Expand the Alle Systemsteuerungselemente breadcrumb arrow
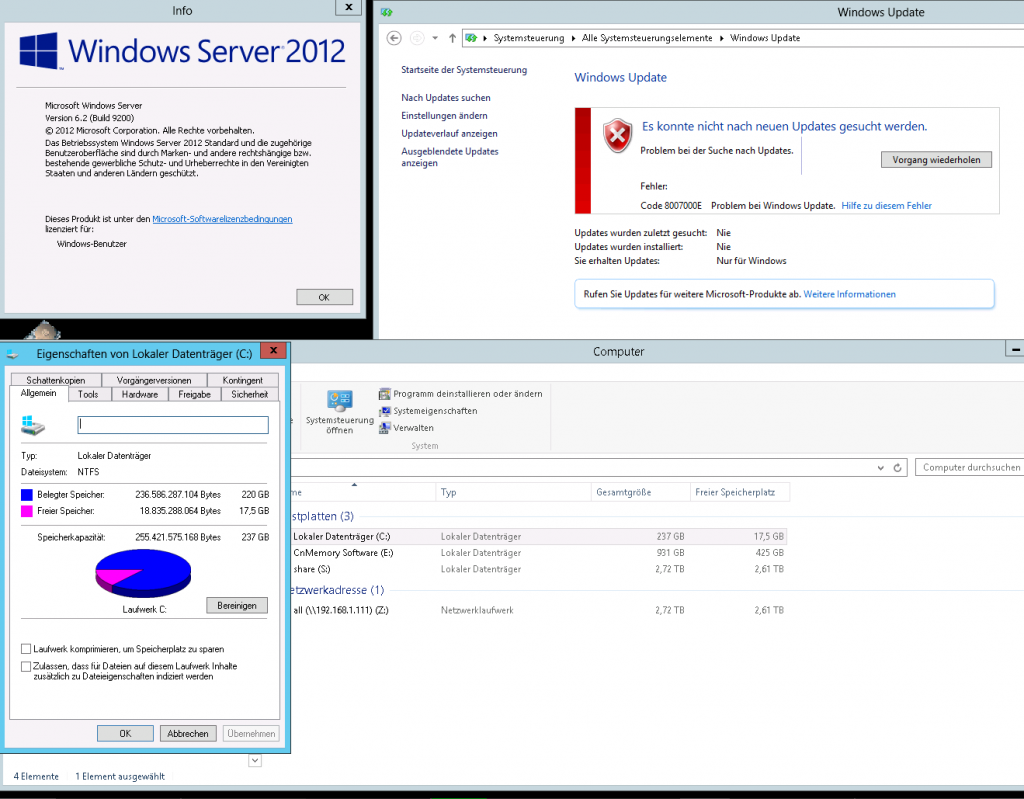The height and width of the screenshot is (799, 1024). [722, 38]
